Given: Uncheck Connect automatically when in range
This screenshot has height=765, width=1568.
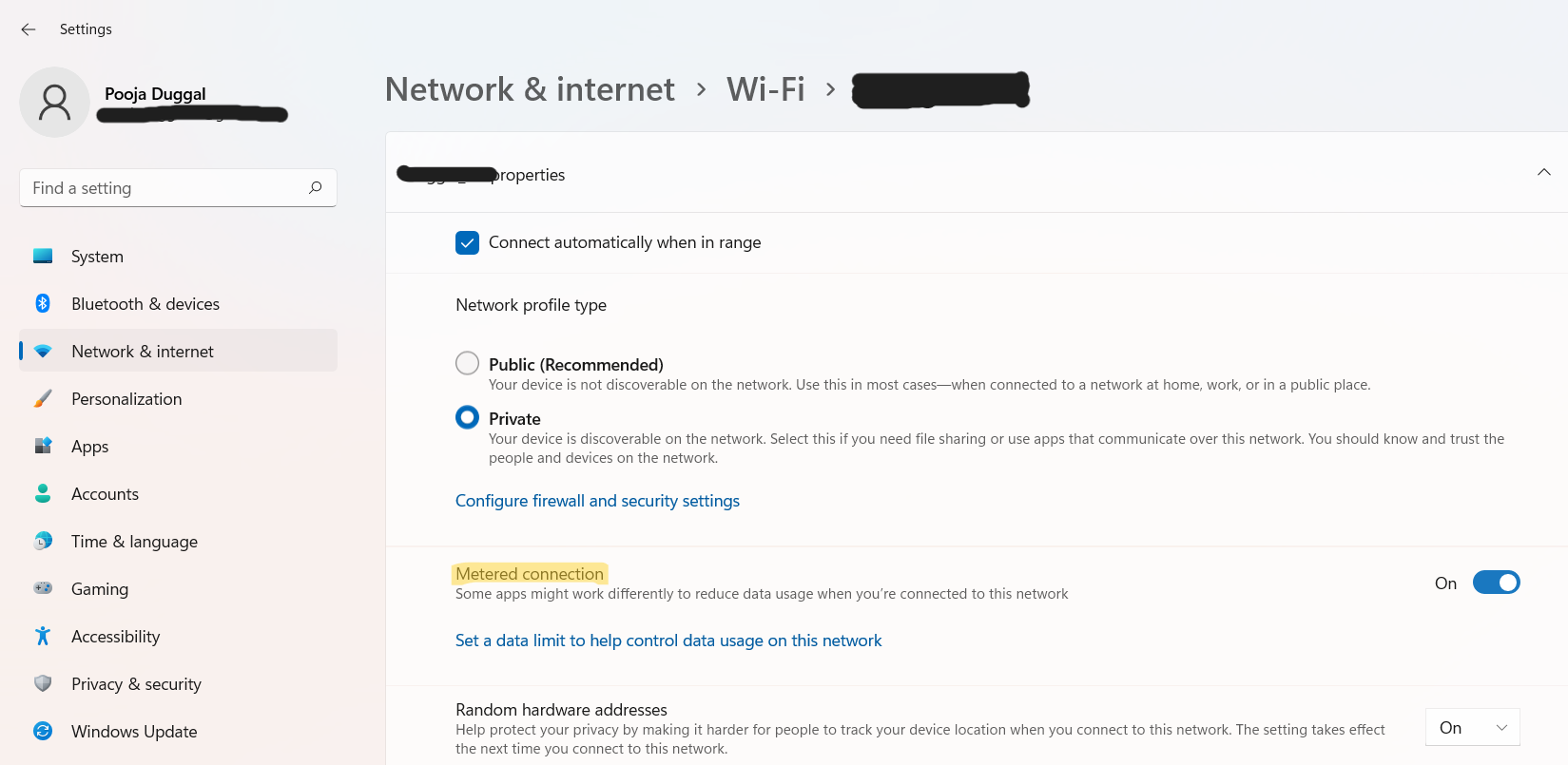Looking at the screenshot, I should (467, 242).
